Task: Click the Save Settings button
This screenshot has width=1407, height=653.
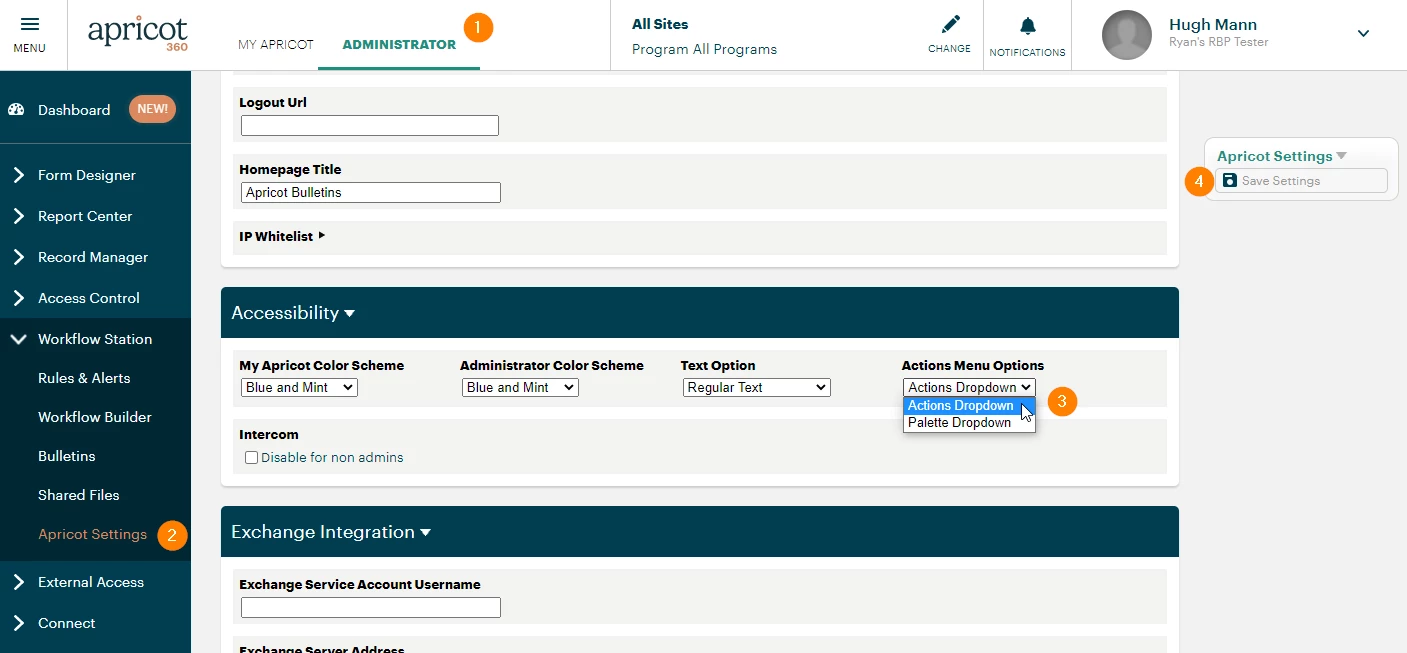Action: point(1301,181)
